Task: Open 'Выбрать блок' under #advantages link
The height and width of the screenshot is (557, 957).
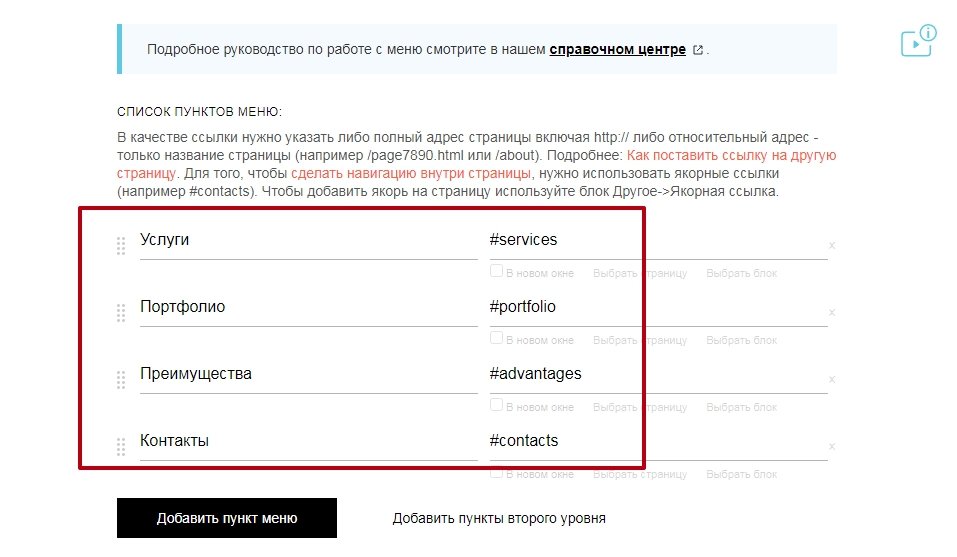Action: [742, 408]
